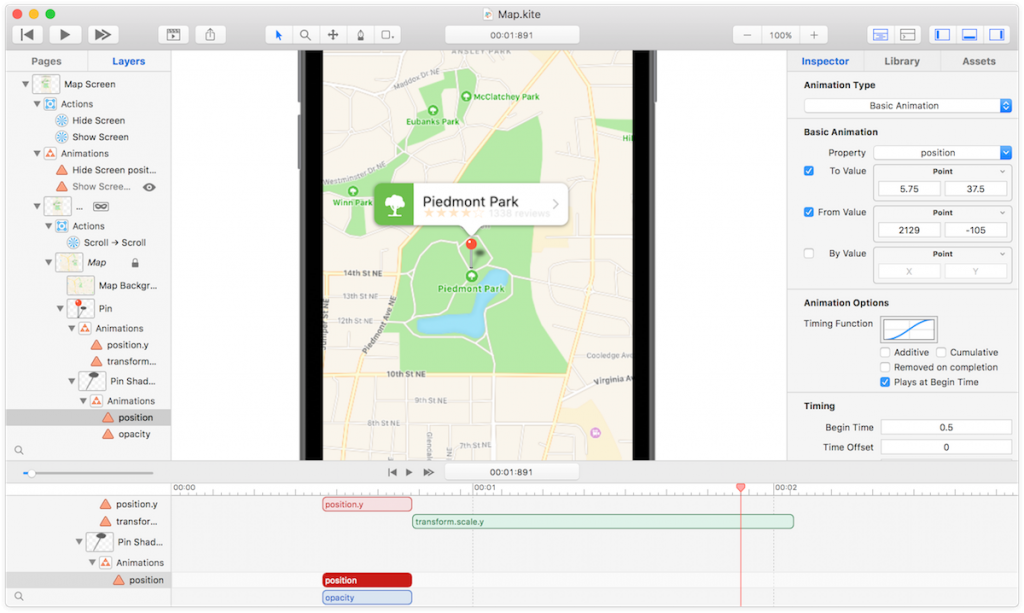Switch to the Library tab
The width and height of the screenshot is (1024, 613).
click(901, 61)
